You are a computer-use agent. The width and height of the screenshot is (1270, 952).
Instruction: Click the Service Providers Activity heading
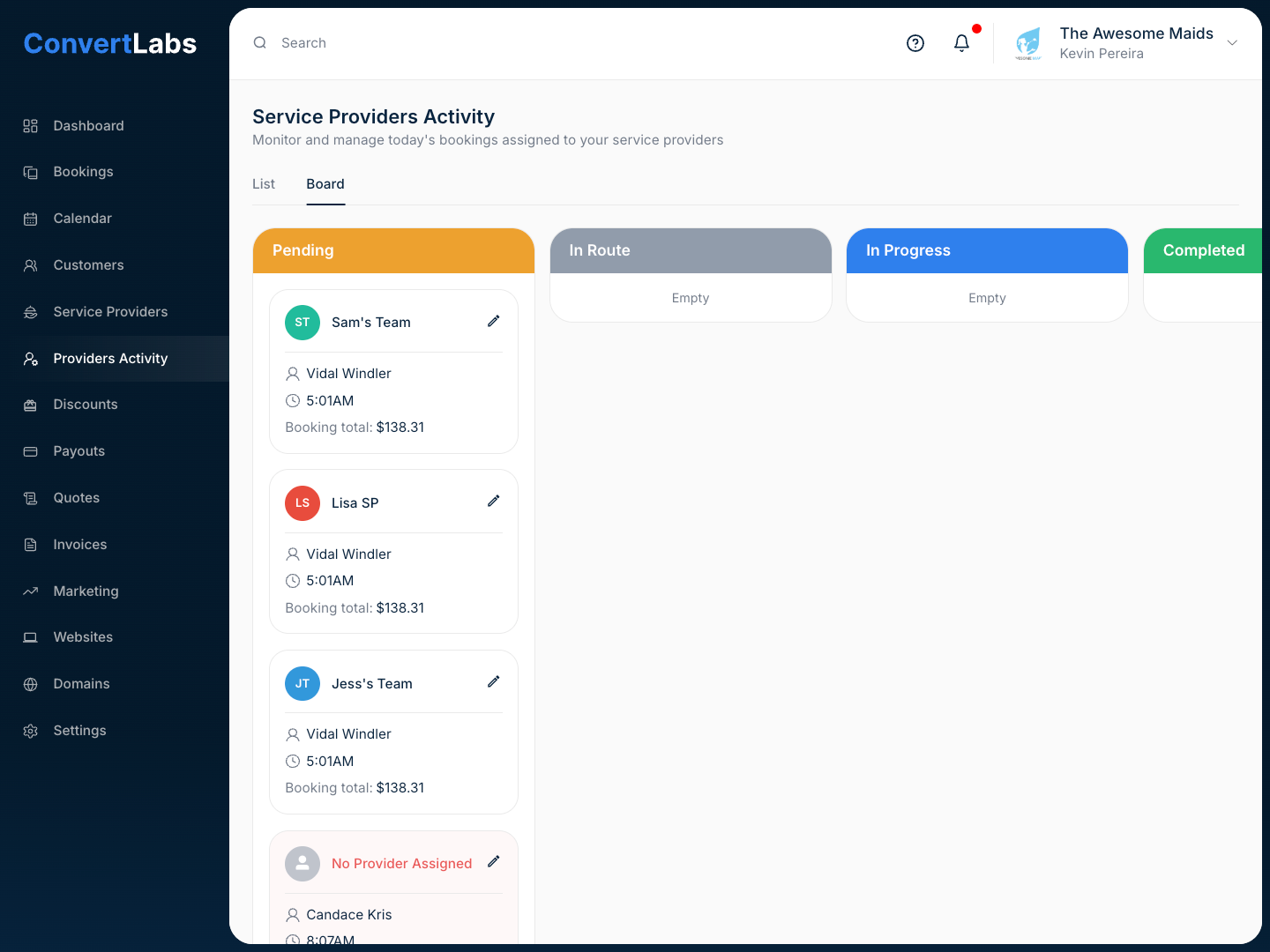click(373, 116)
